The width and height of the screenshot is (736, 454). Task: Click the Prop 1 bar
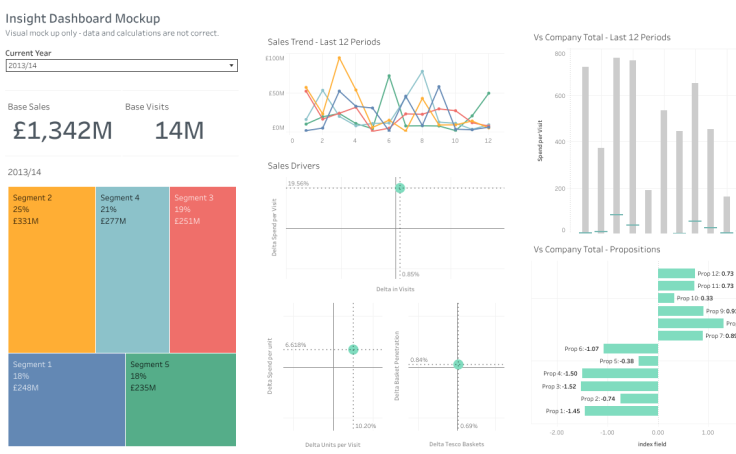621,410
